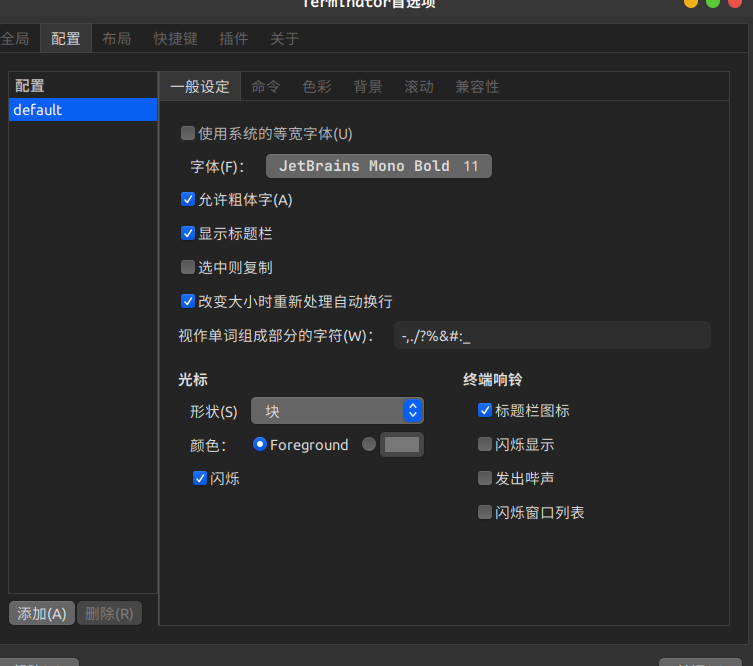Enable 发出哔声 (audible beep) bell
Viewport: 753px width, 666px height.
(x=485, y=478)
